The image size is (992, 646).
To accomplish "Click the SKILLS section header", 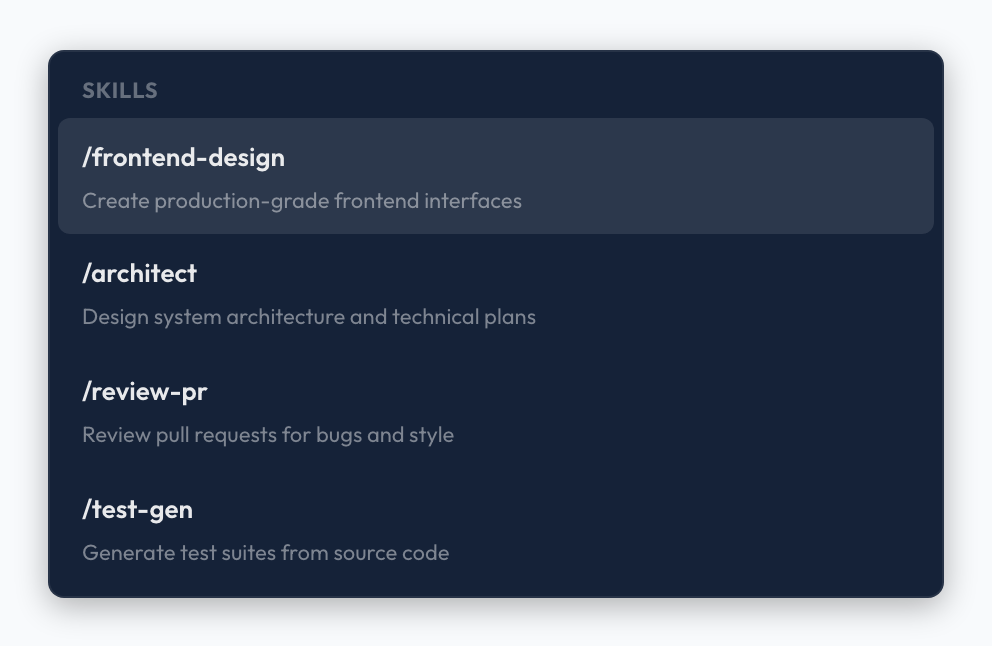I will [x=119, y=90].
